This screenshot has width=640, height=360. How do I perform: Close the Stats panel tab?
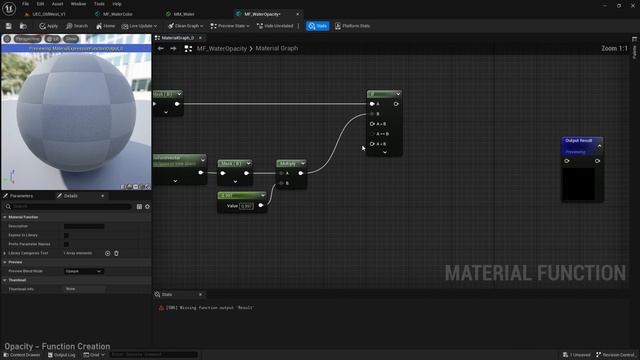pos(200,294)
